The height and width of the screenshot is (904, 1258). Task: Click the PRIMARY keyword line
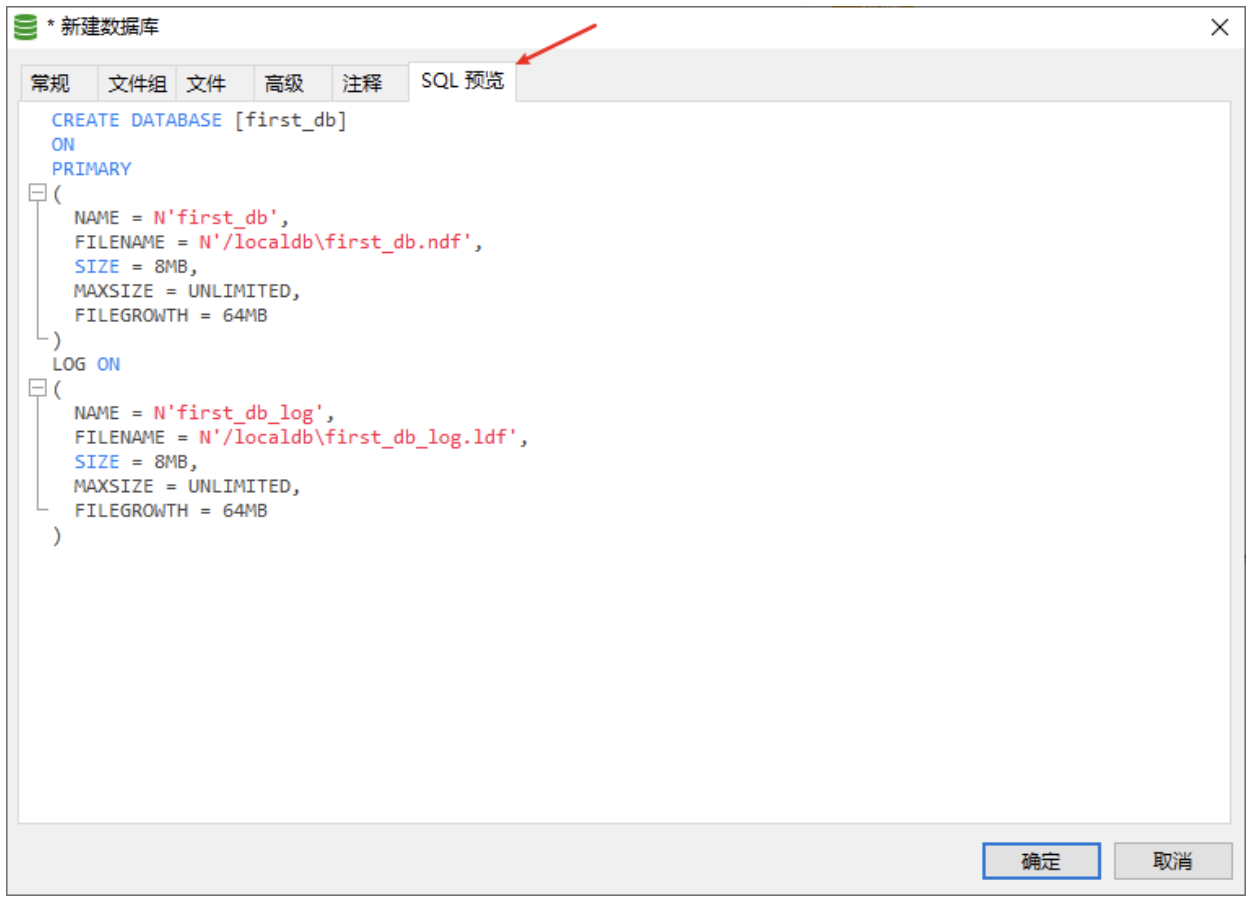(x=91, y=169)
